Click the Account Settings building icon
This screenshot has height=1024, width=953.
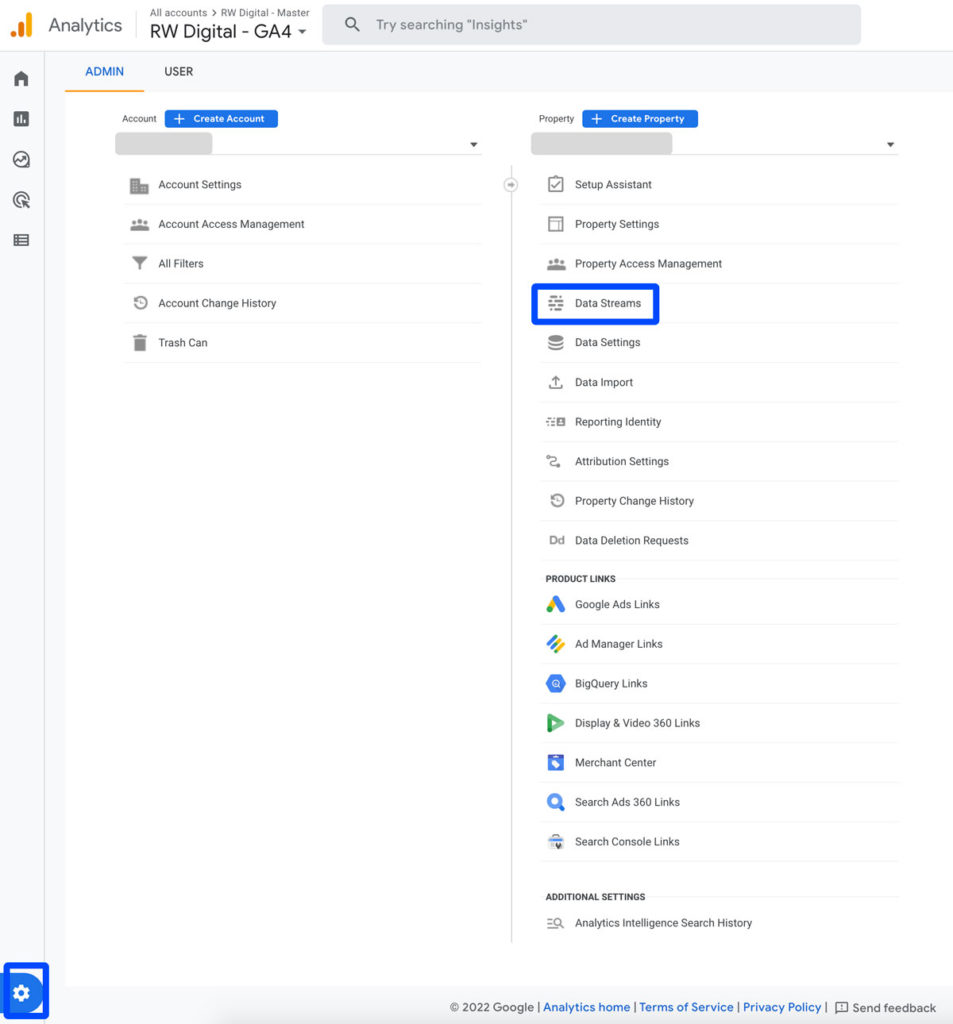click(139, 185)
